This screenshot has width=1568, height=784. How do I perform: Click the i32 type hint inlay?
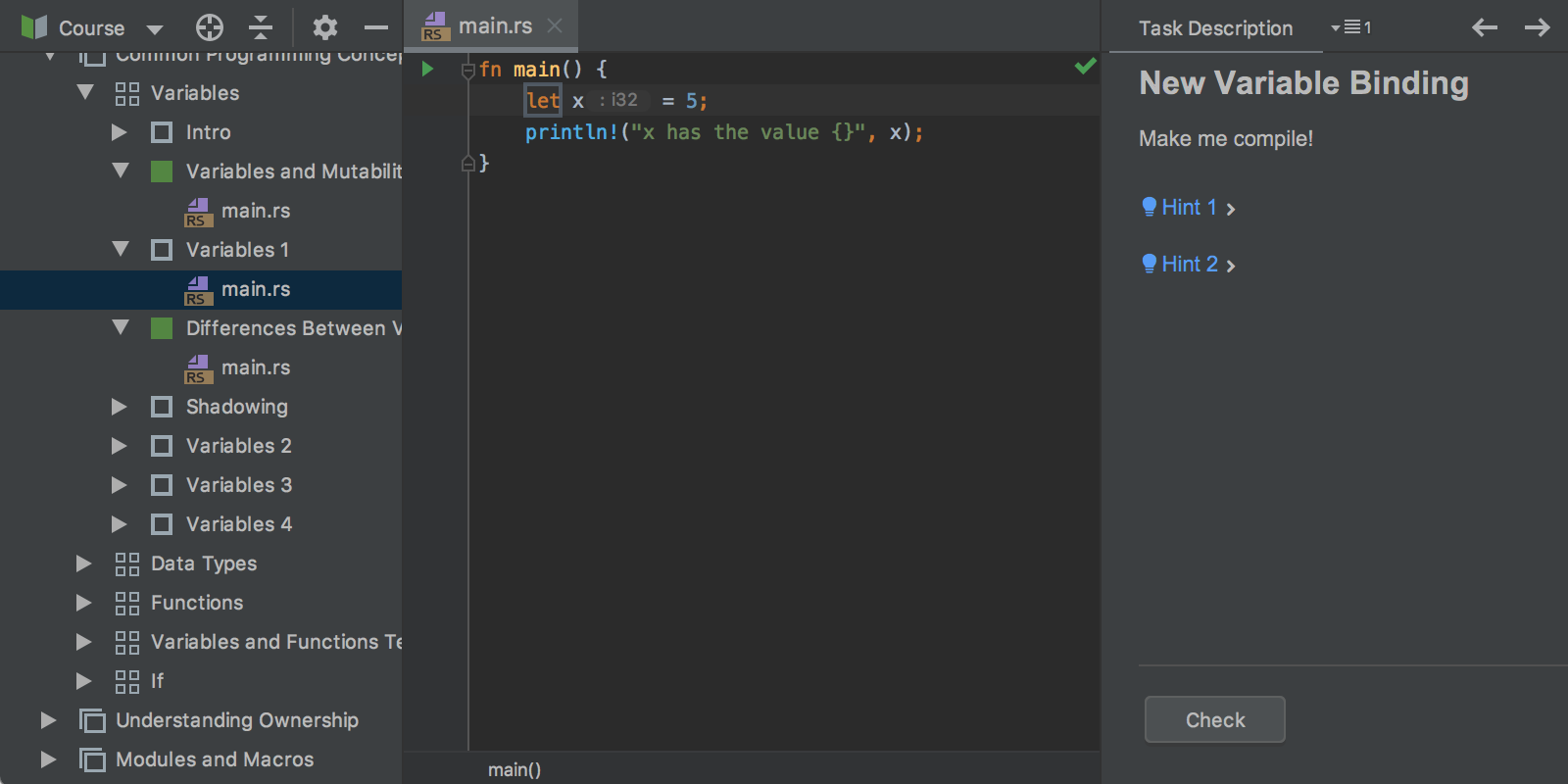[x=619, y=100]
